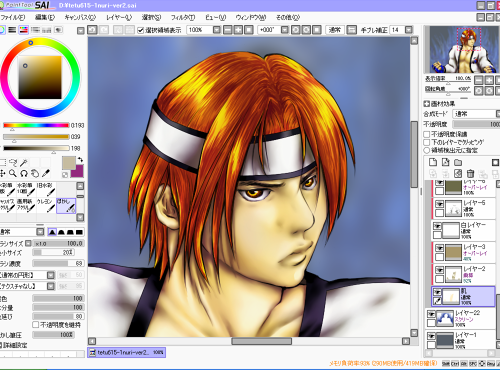The width and height of the screenshot is (500, 370).
Task: Hide the レイヤー3 layer via eye icon
Action: (439, 248)
